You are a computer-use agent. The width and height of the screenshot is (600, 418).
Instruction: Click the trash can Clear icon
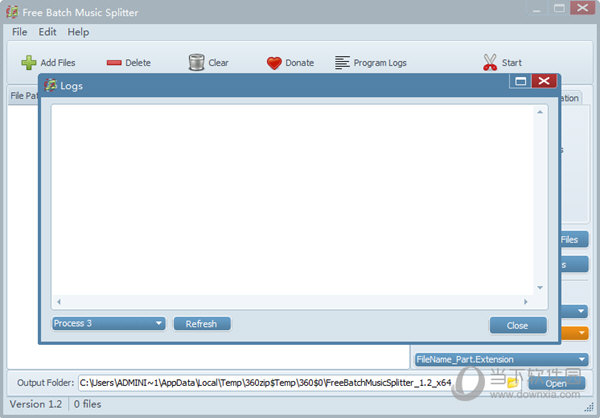pyautogui.click(x=196, y=62)
